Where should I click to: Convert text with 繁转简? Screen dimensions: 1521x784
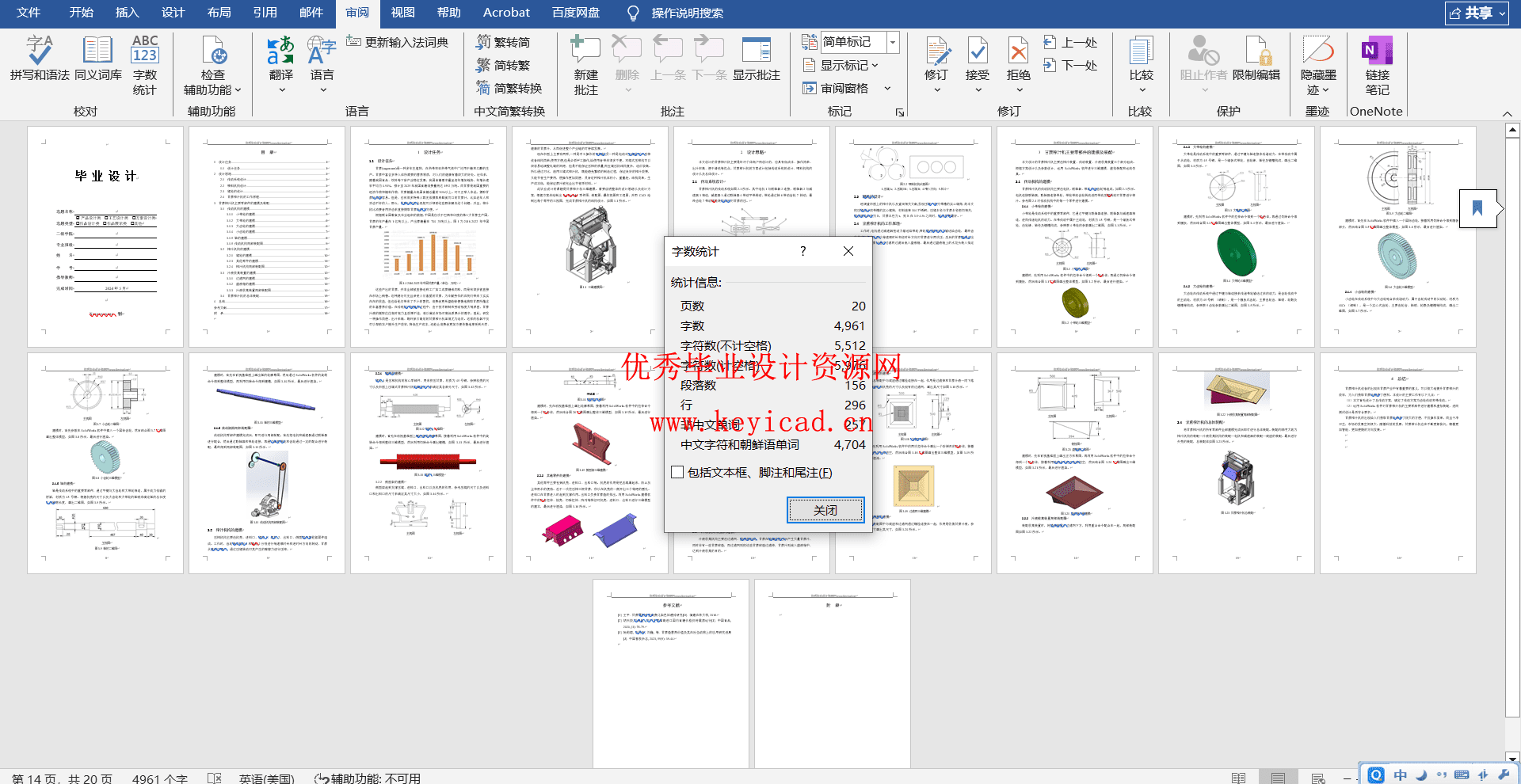[503, 42]
